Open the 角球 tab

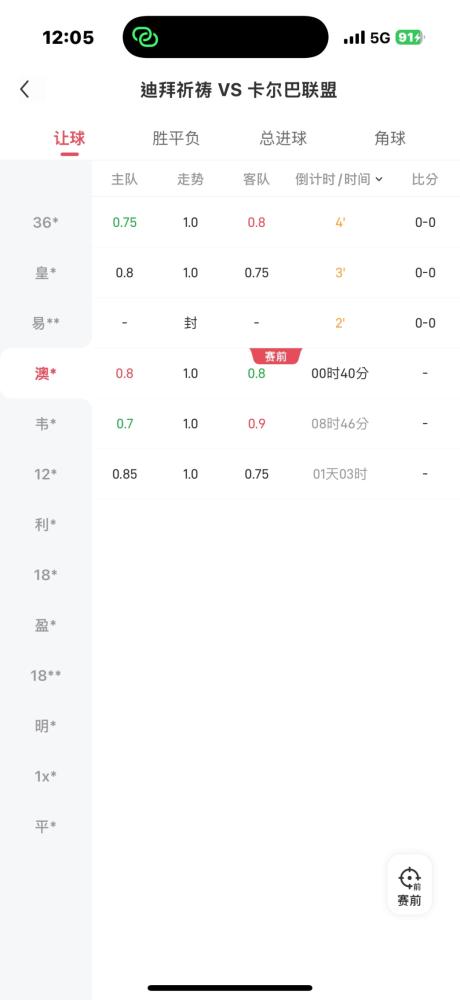(x=390, y=138)
